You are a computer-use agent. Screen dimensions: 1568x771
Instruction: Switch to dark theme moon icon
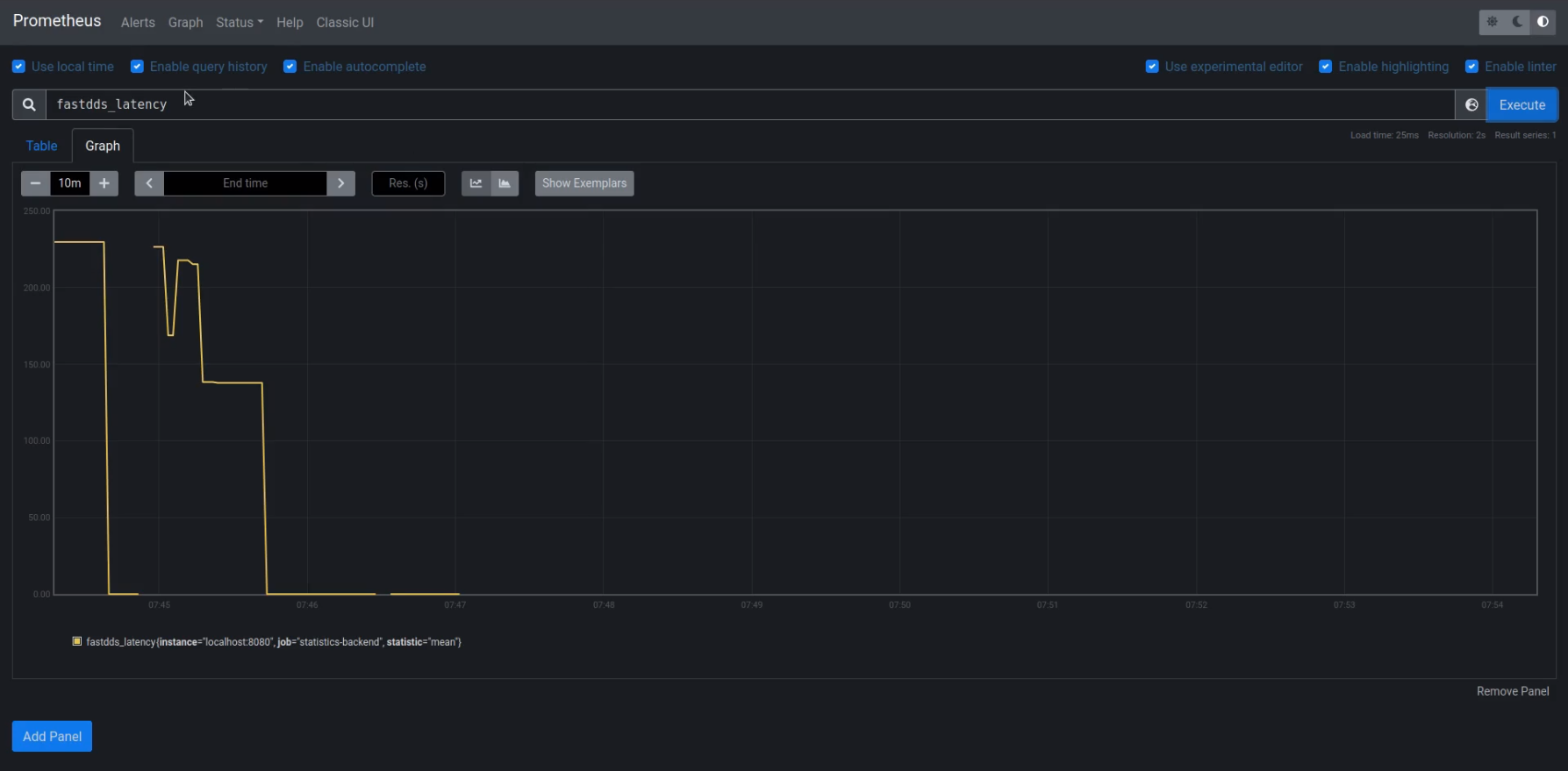(1517, 22)
